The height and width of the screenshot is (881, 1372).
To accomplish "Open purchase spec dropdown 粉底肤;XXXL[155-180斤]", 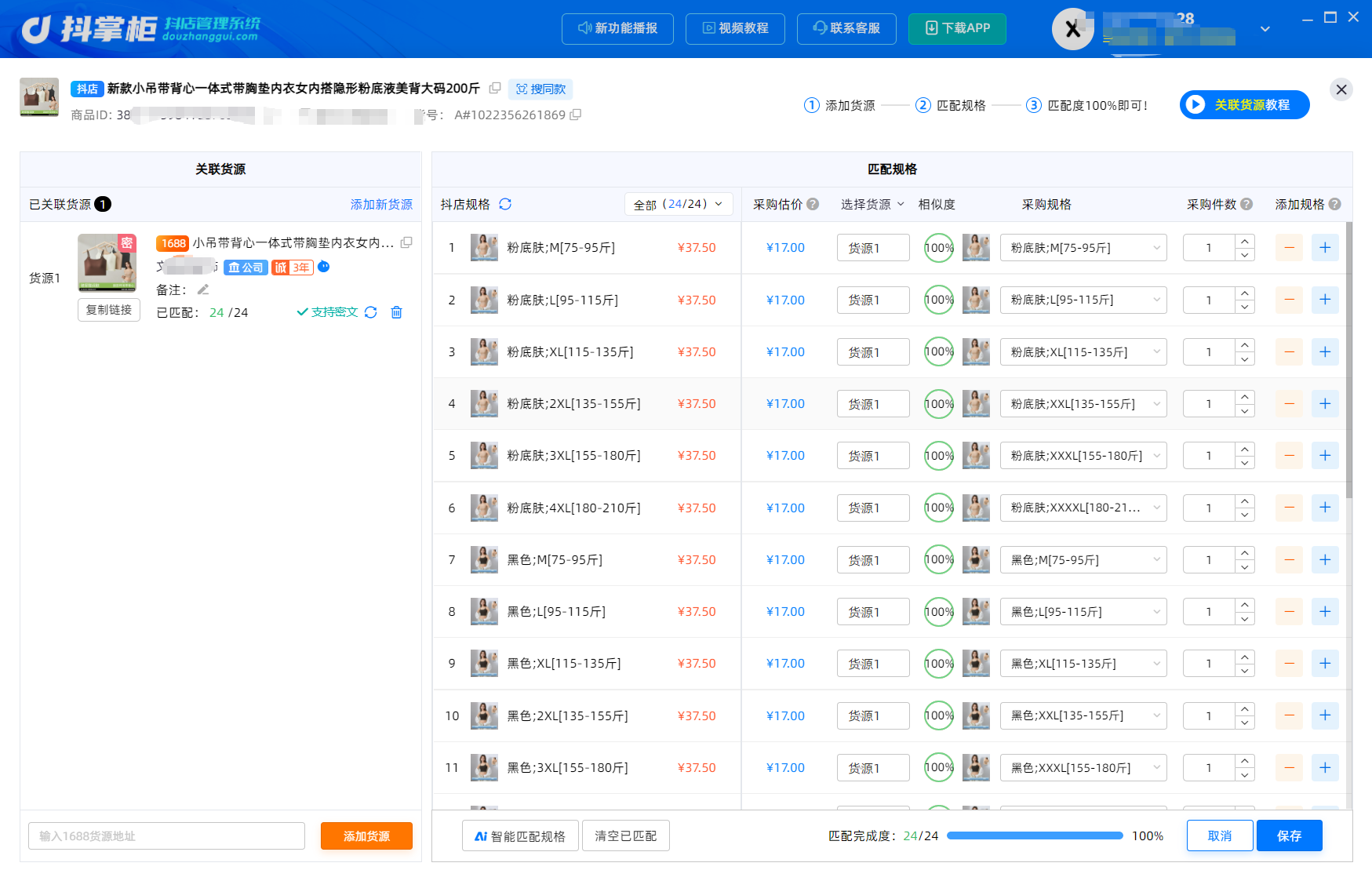I will (1083, 456).
